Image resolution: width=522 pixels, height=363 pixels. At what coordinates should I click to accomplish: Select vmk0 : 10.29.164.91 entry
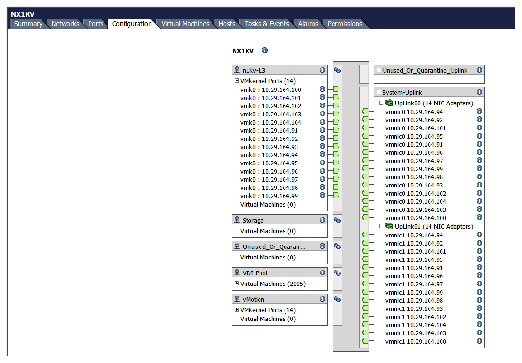(x=269, y=130)
